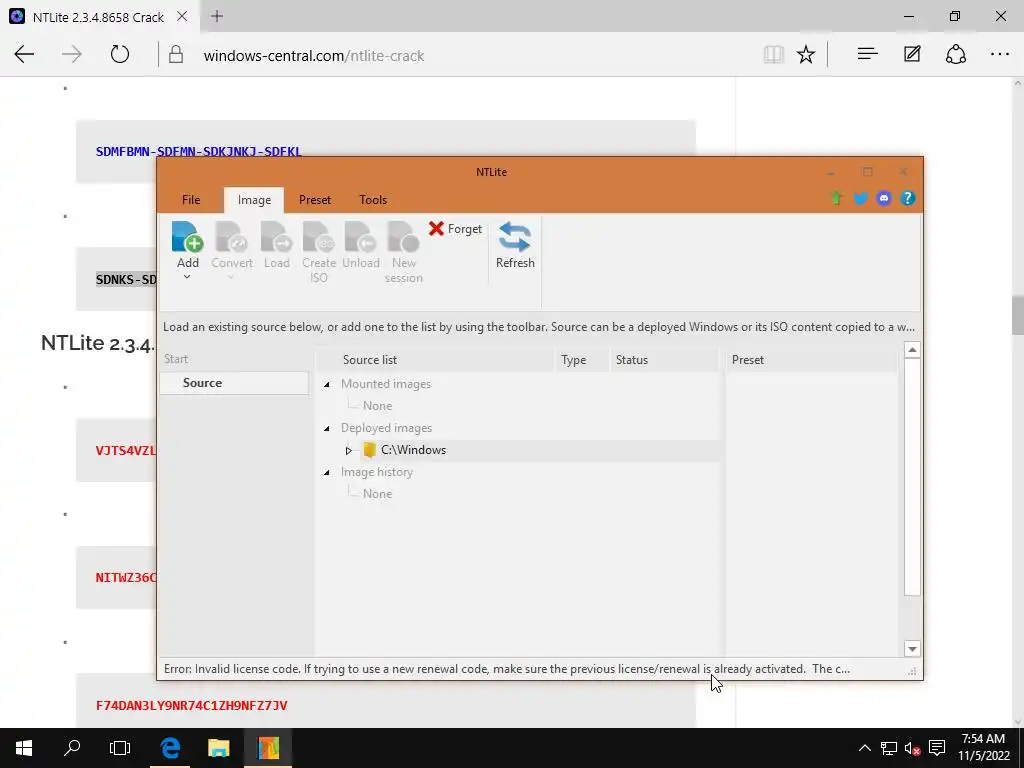1024x768 pixels.
Task: Collapse the Mounted images group
Action: tap(327, 385)
